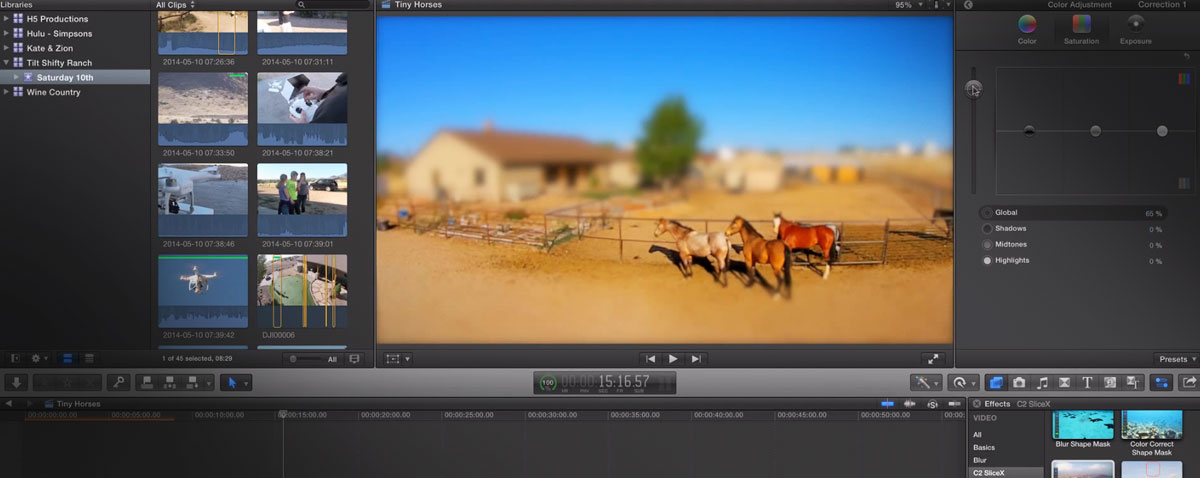This screenshot has width=1200, height=478.
Task: Select the Midtones radio option
Action: tap(987, 244)
